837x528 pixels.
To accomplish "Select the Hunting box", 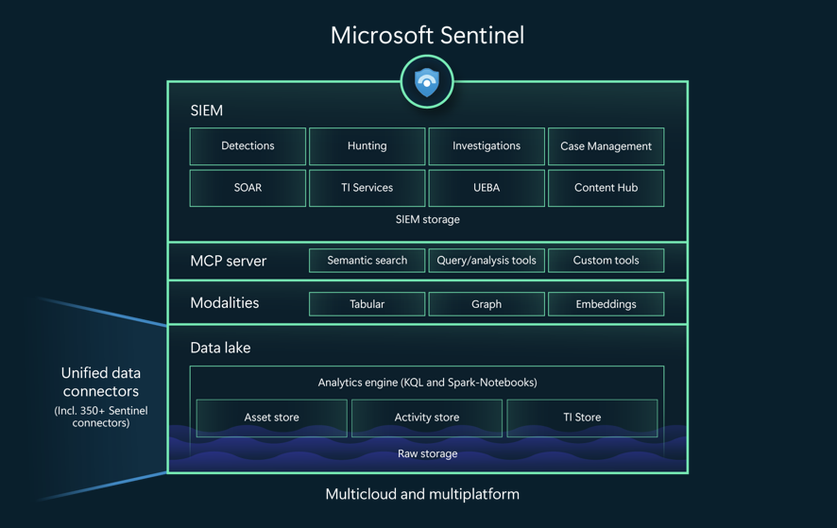I will click(367, 146).
